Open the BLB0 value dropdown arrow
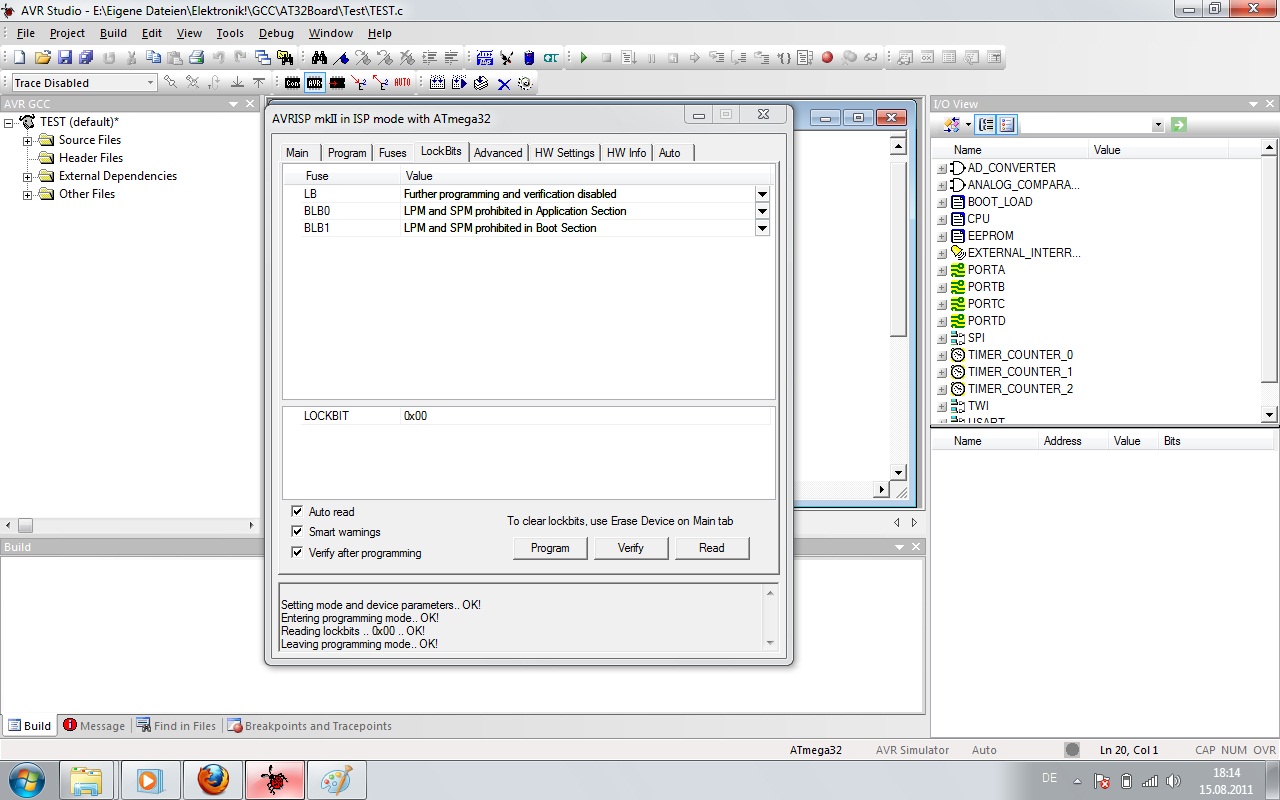The height and width of the screenshot is (800, 1280). tap(762, 211)
